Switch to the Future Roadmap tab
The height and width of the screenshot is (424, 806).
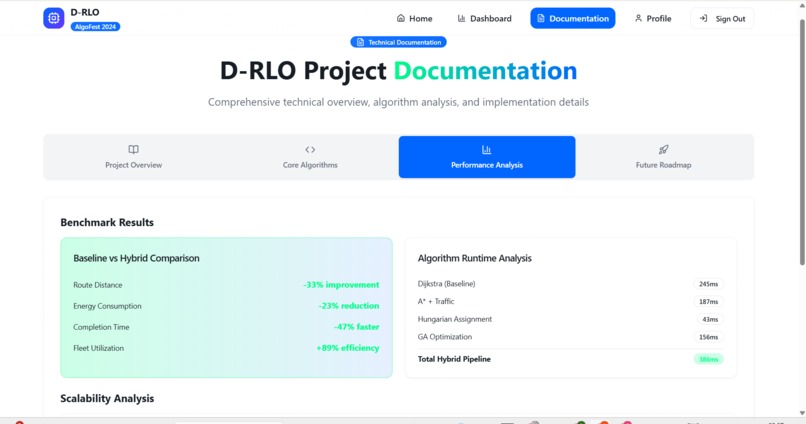pos(664,157)
